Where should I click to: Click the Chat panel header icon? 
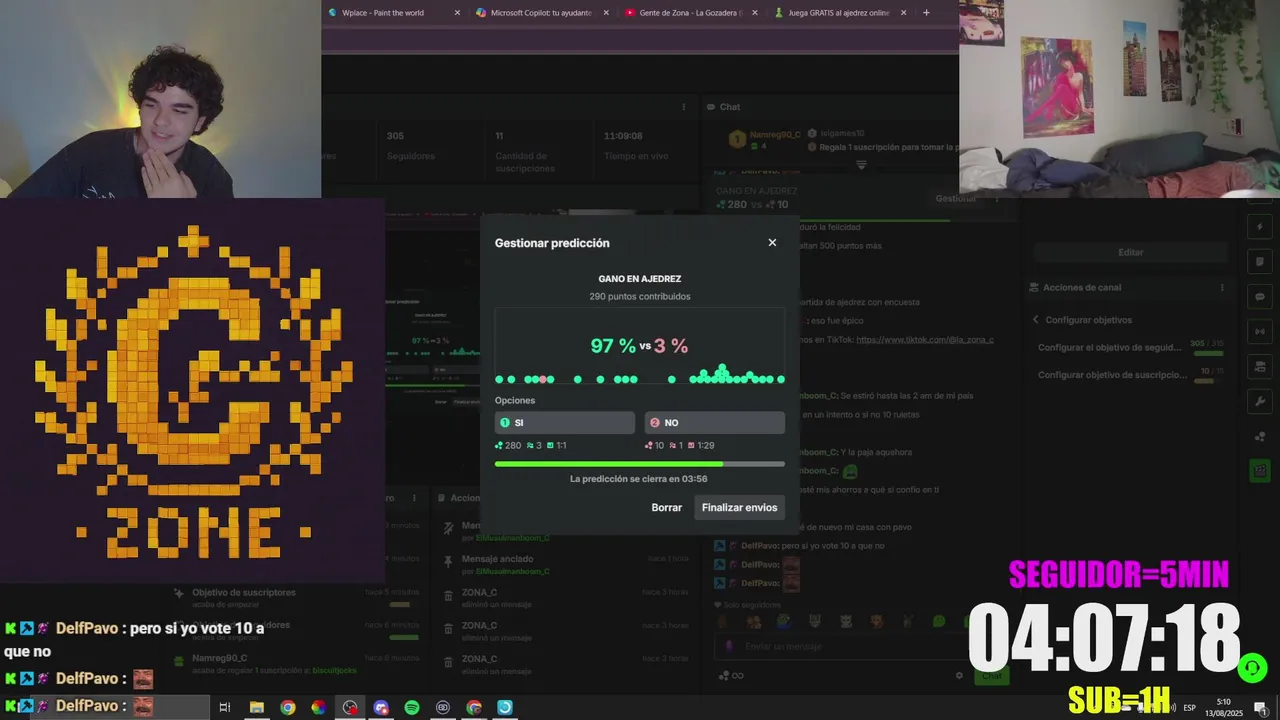(x=710, y=107)
